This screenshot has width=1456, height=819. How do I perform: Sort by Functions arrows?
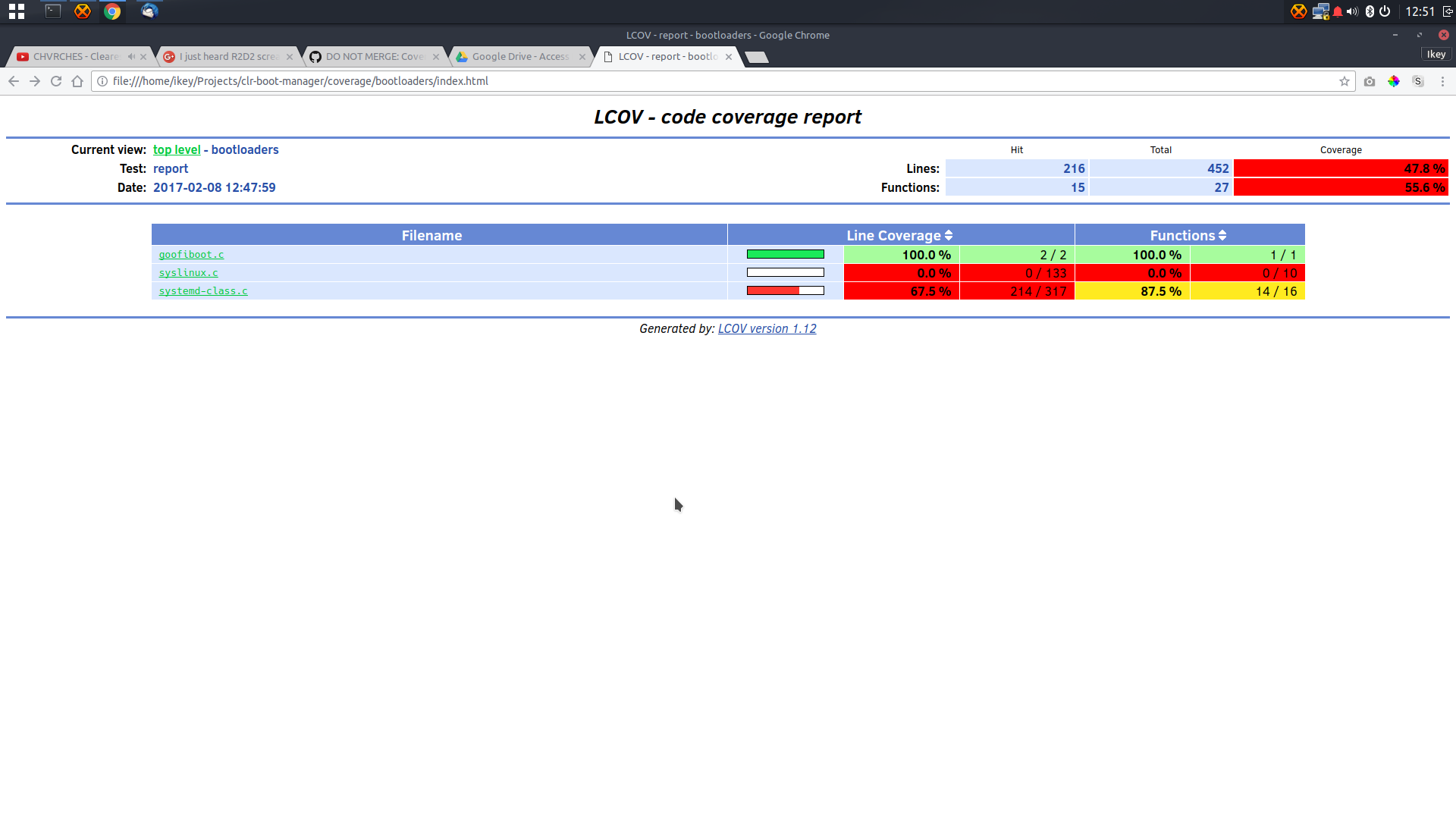pyautogui.click(x=1222, y=236)
